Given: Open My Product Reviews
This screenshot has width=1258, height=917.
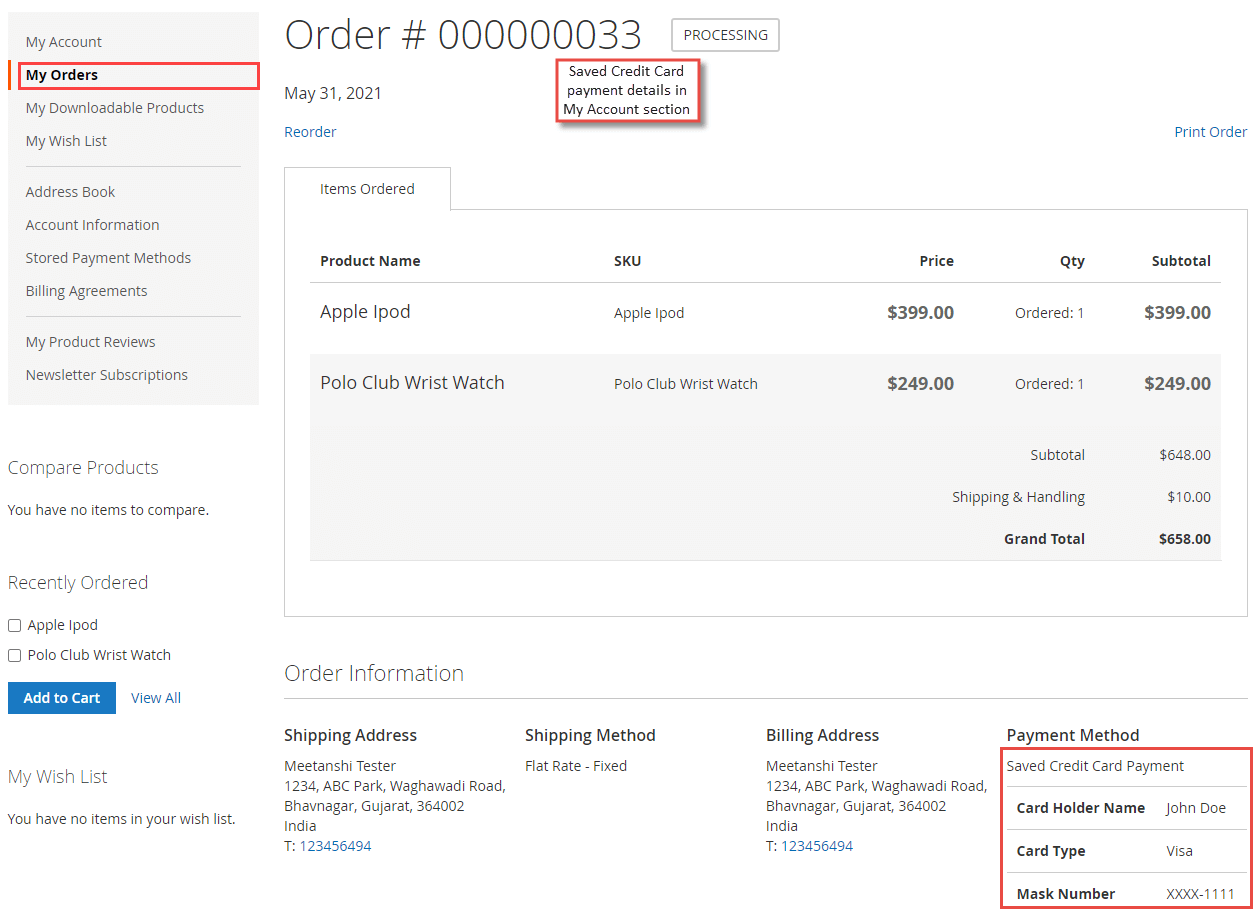Looking at the screenshot, I should pyautogui.click(x=90, y=342).
